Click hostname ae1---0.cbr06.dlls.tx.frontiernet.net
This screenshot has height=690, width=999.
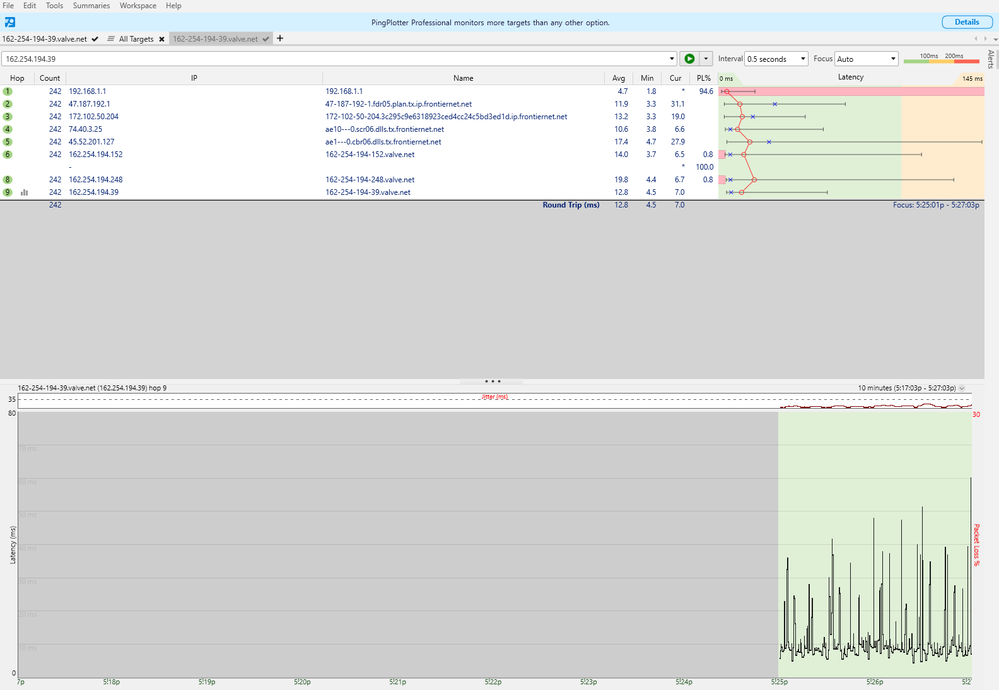384,142
